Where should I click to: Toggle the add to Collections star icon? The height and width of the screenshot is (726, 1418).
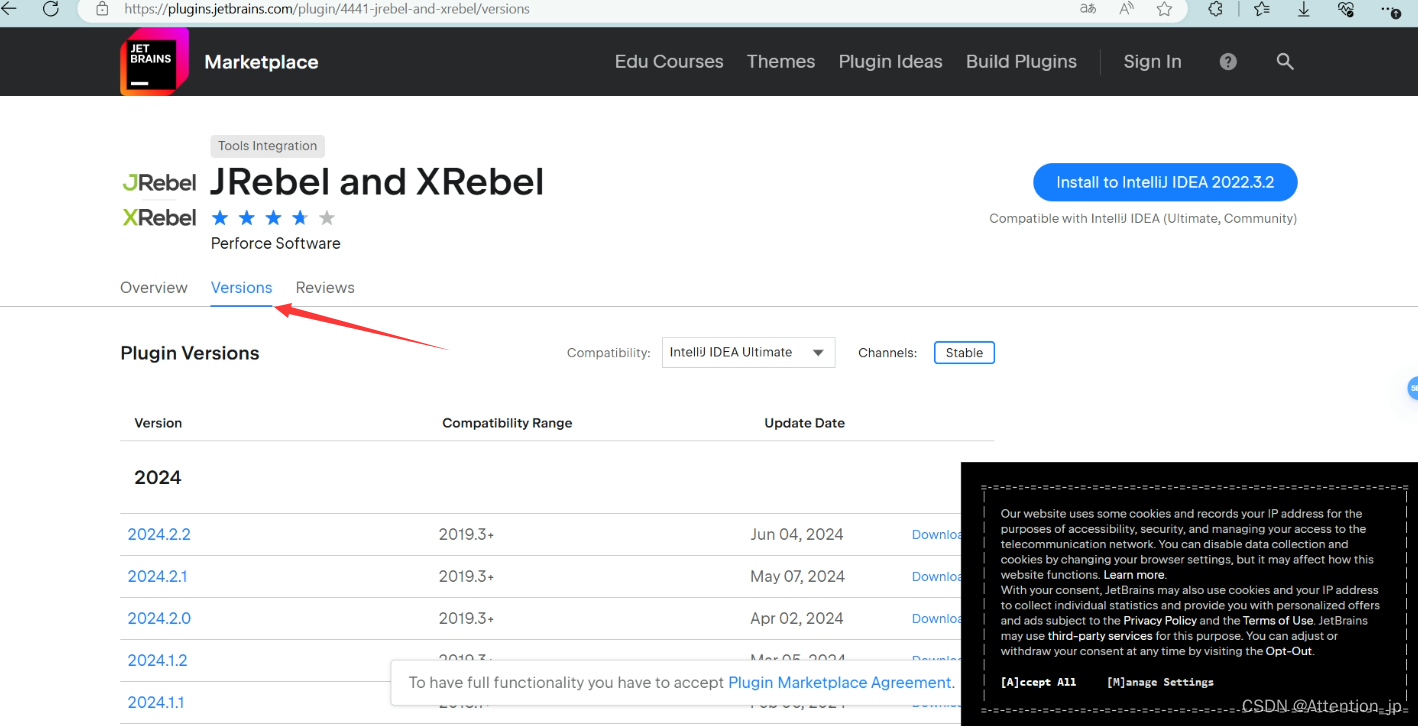point(1261,9)
